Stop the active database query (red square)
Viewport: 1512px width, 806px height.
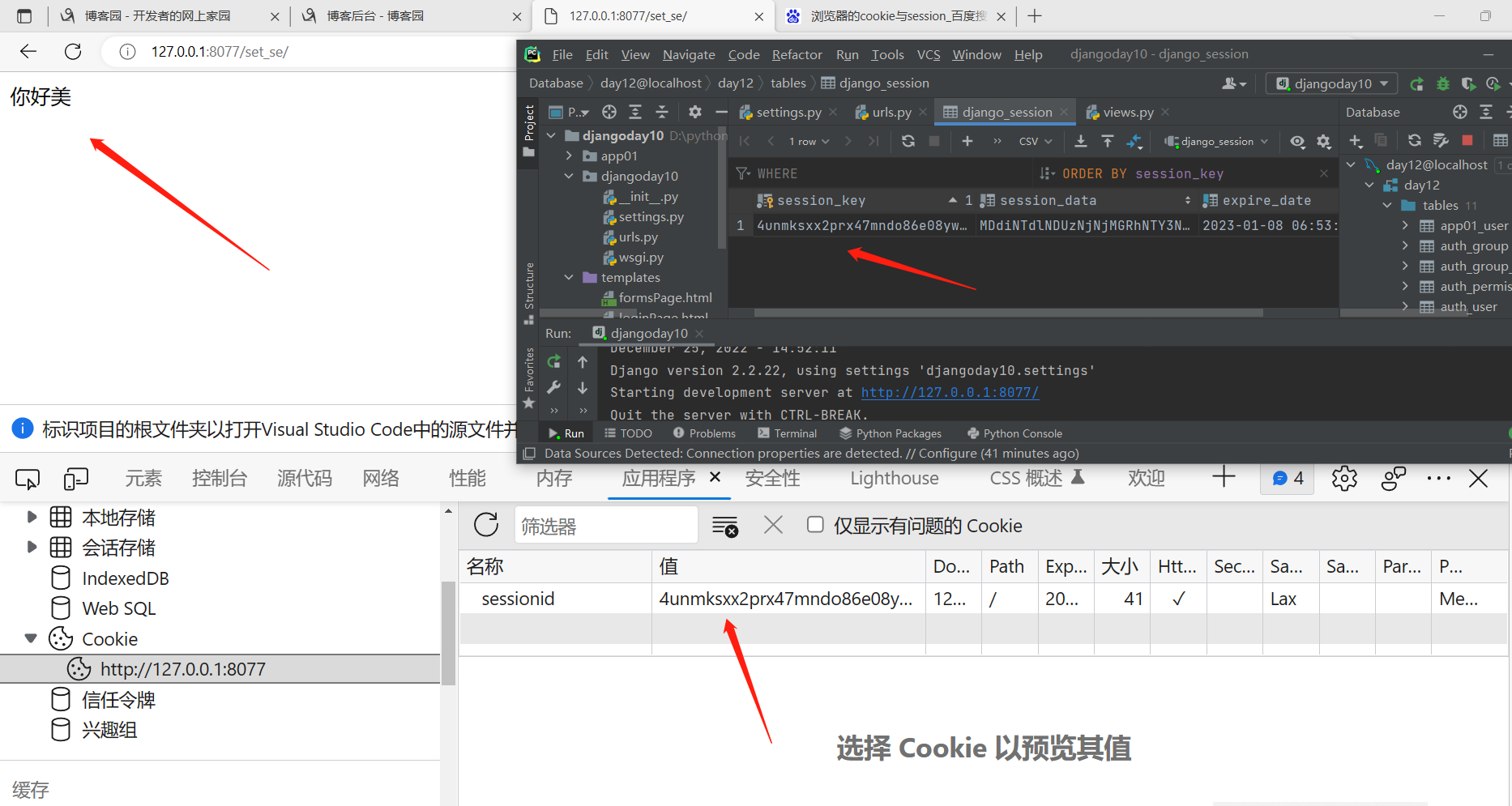[1467, 140]
